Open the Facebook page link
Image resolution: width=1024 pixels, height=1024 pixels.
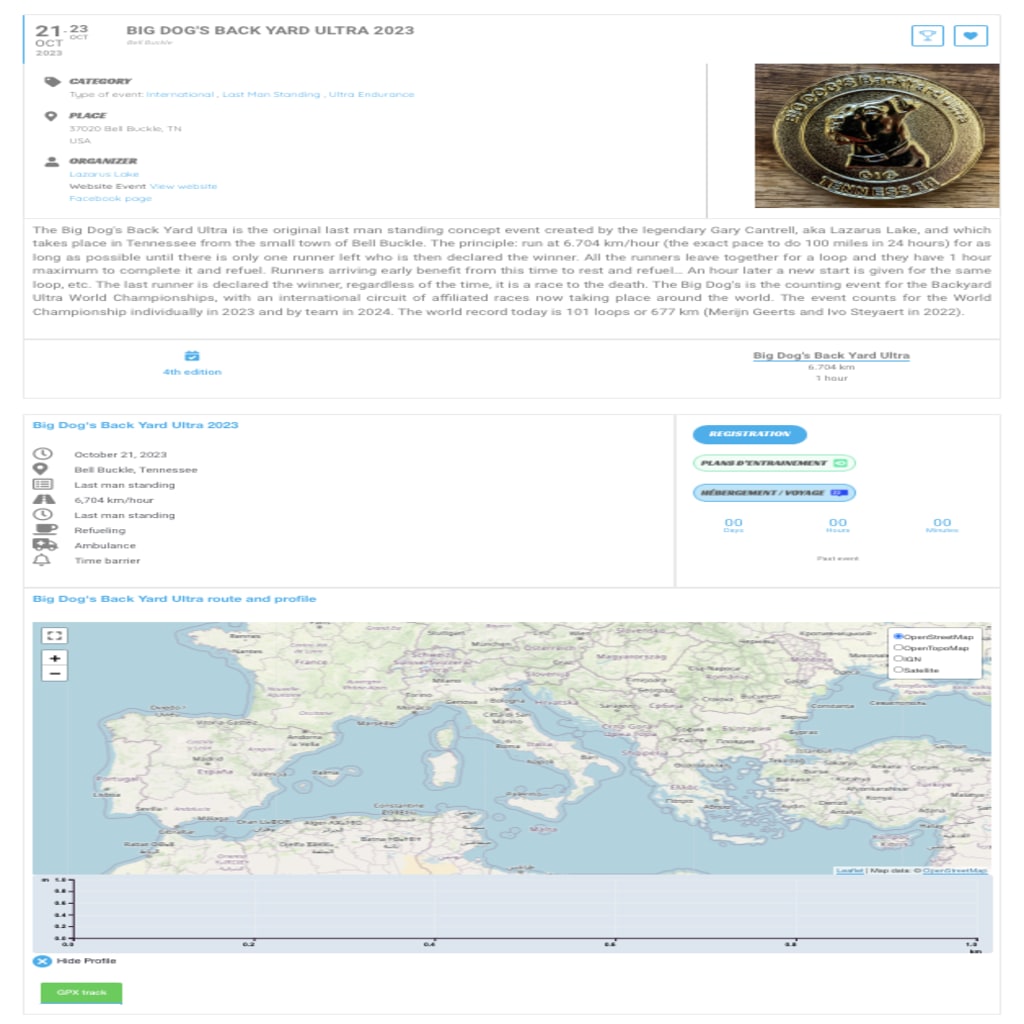[110, 199]
